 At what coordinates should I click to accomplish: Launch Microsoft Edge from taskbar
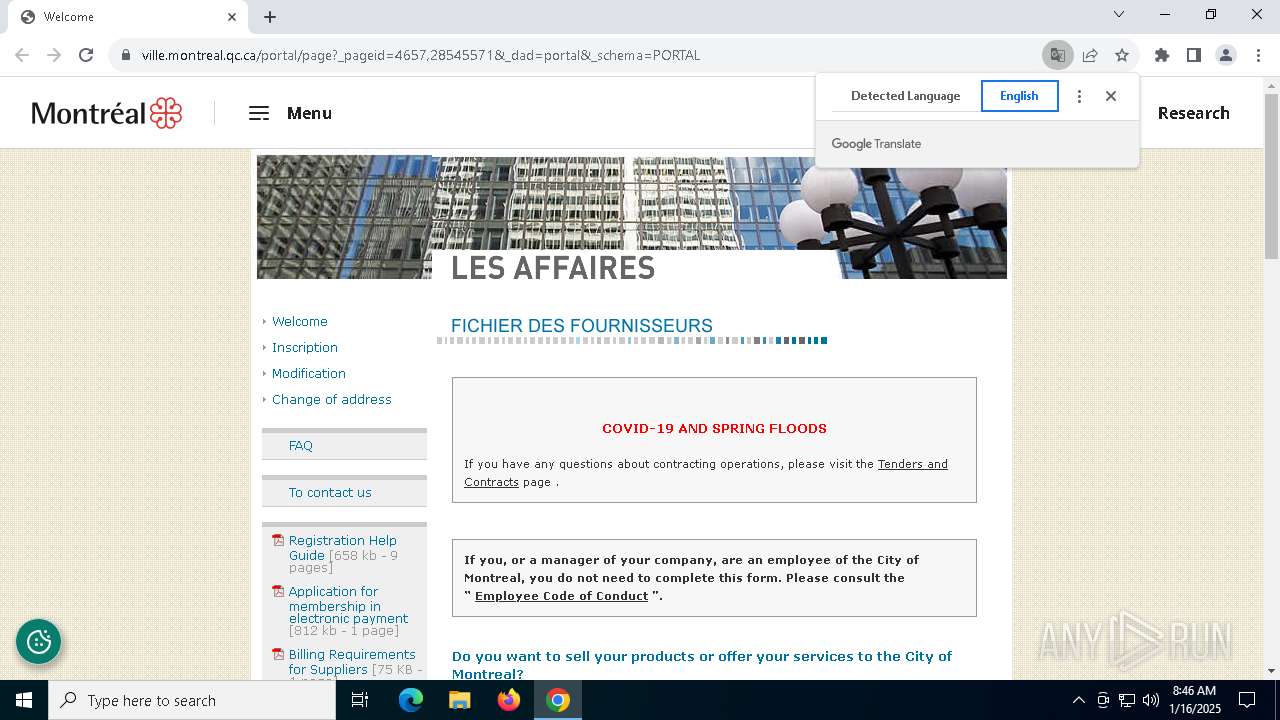coord(411,700)
